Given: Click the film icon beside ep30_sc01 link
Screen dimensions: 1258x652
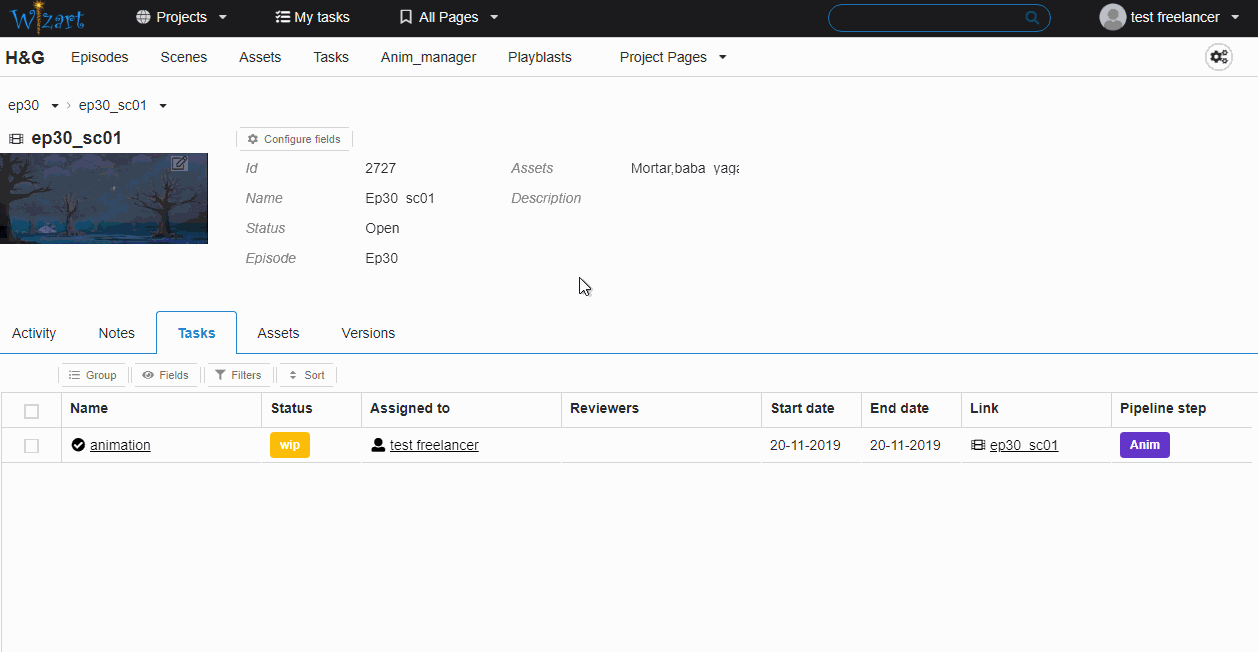Looking at the screenshot, I should (x=978, y=445).
